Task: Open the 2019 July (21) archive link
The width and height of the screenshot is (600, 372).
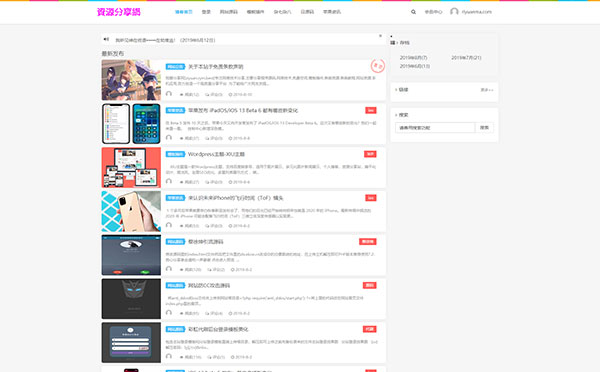Action: coord(466,57)
